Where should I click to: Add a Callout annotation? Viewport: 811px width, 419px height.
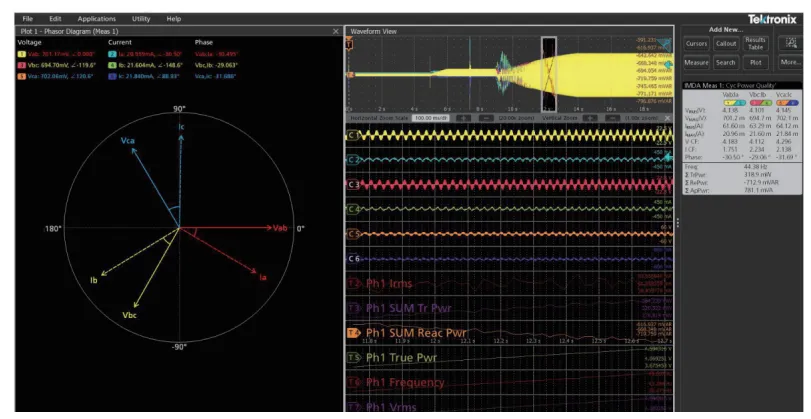coord(726,44)
